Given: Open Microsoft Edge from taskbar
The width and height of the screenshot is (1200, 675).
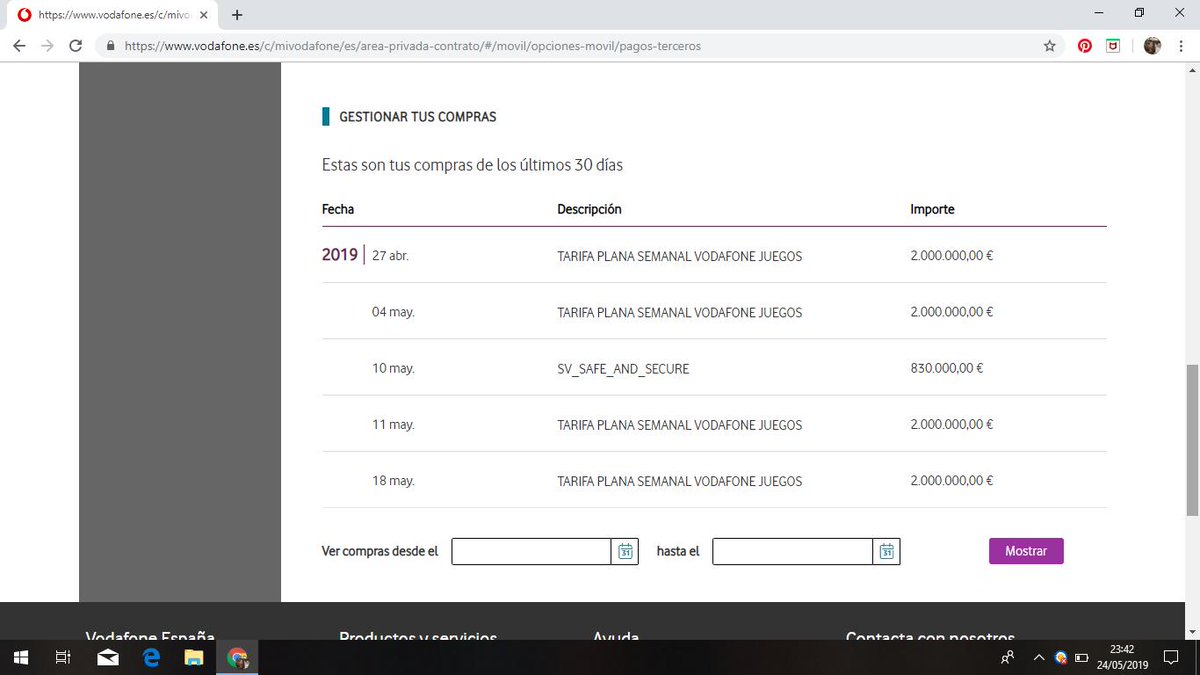Looking at the screenshot, I should [152, 658].
